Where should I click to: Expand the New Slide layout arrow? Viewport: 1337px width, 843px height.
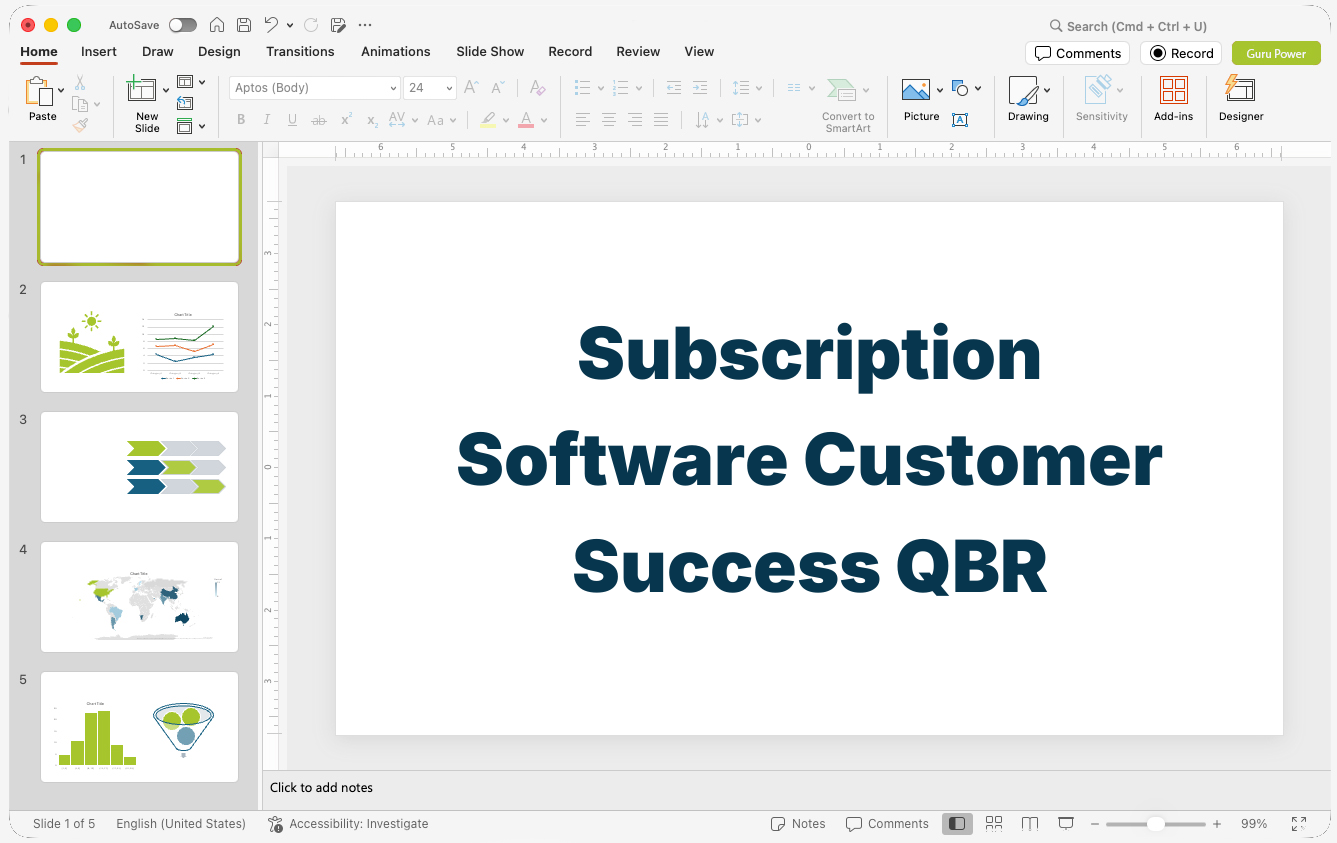pos(166,90)
